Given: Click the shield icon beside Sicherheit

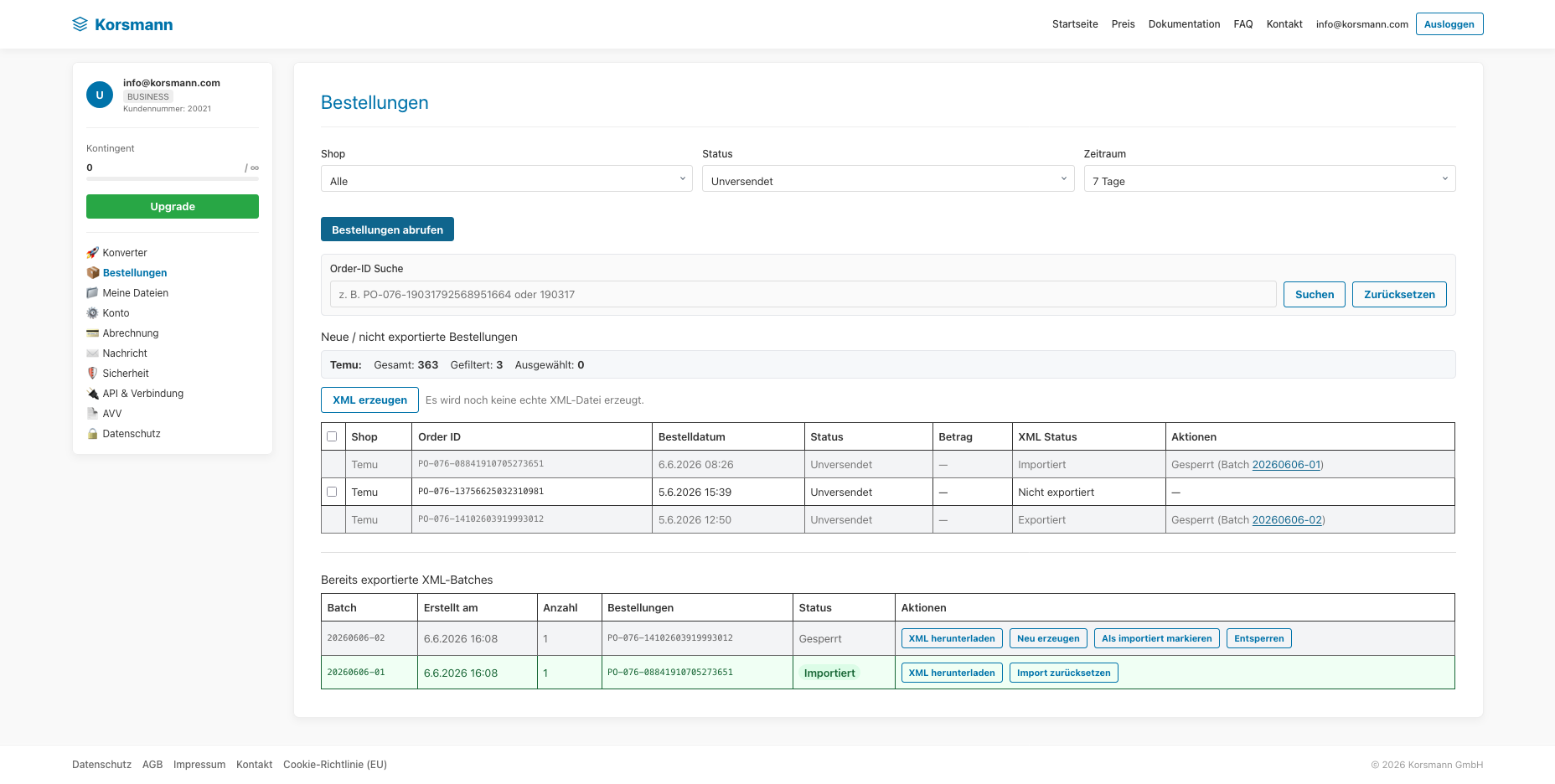Looking at the screenshot, I should 93,374.
